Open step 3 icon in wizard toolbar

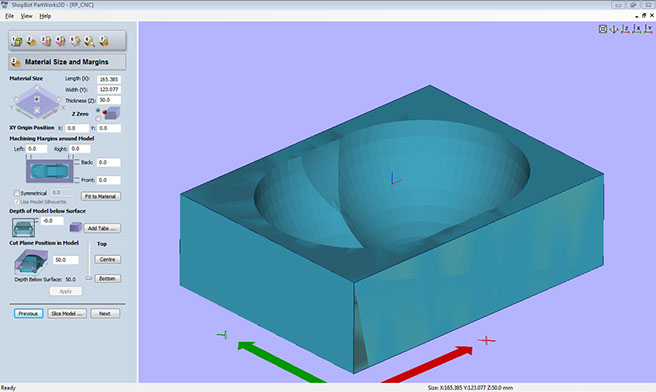[x=46, y=41]
